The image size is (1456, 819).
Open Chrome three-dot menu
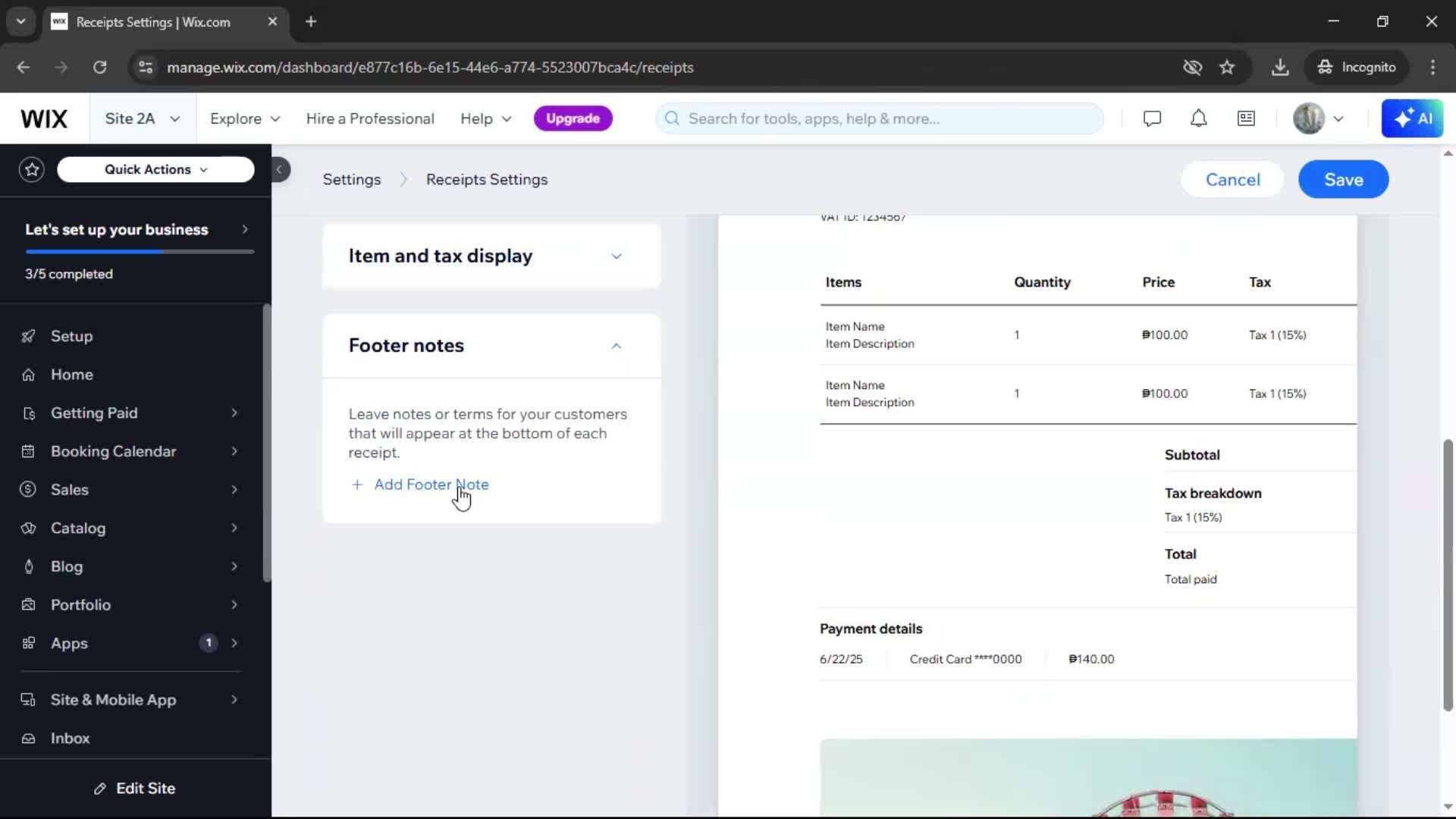click(1432, 67)
